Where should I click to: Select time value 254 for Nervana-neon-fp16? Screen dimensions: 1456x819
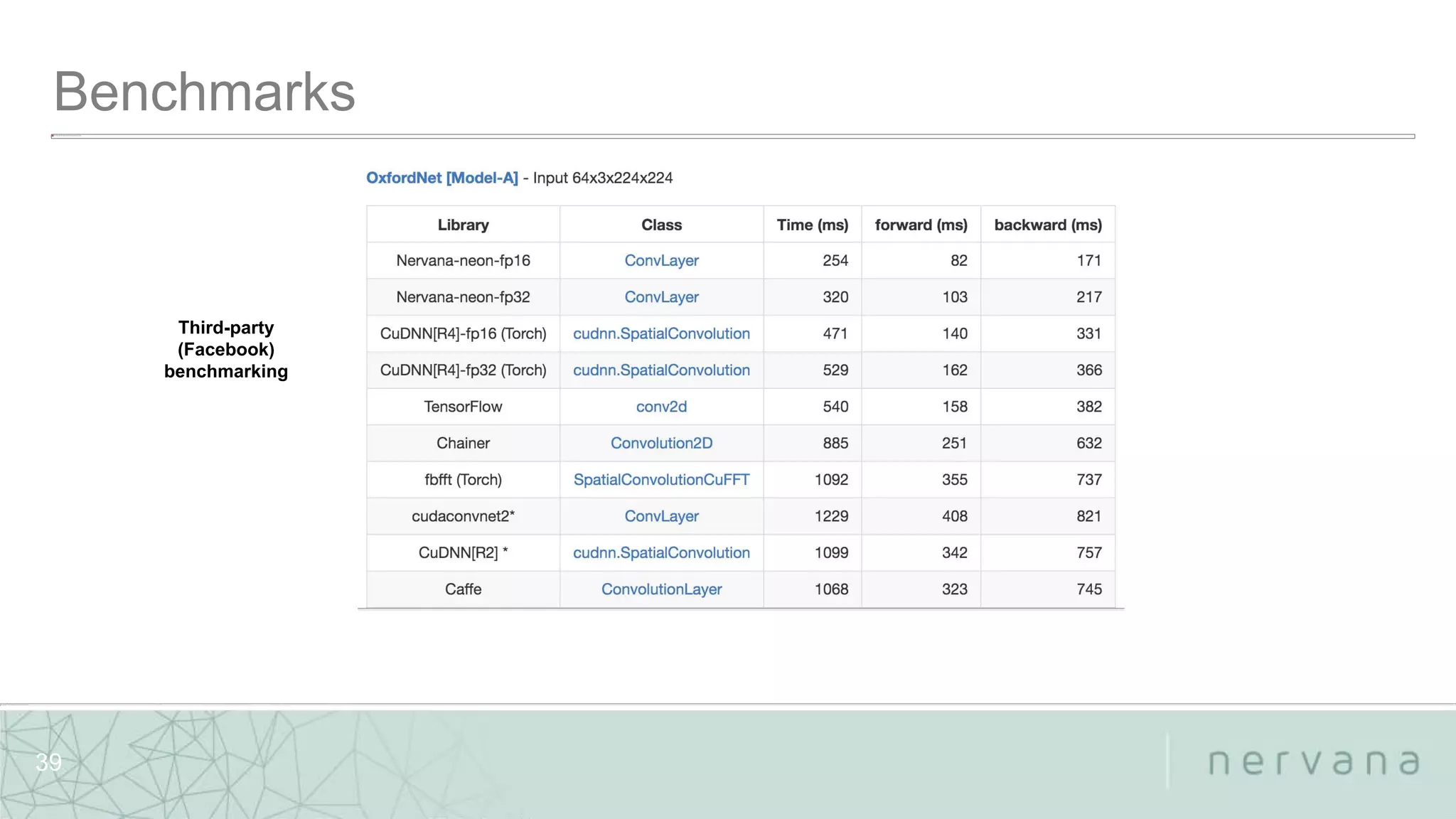point(835,261)
